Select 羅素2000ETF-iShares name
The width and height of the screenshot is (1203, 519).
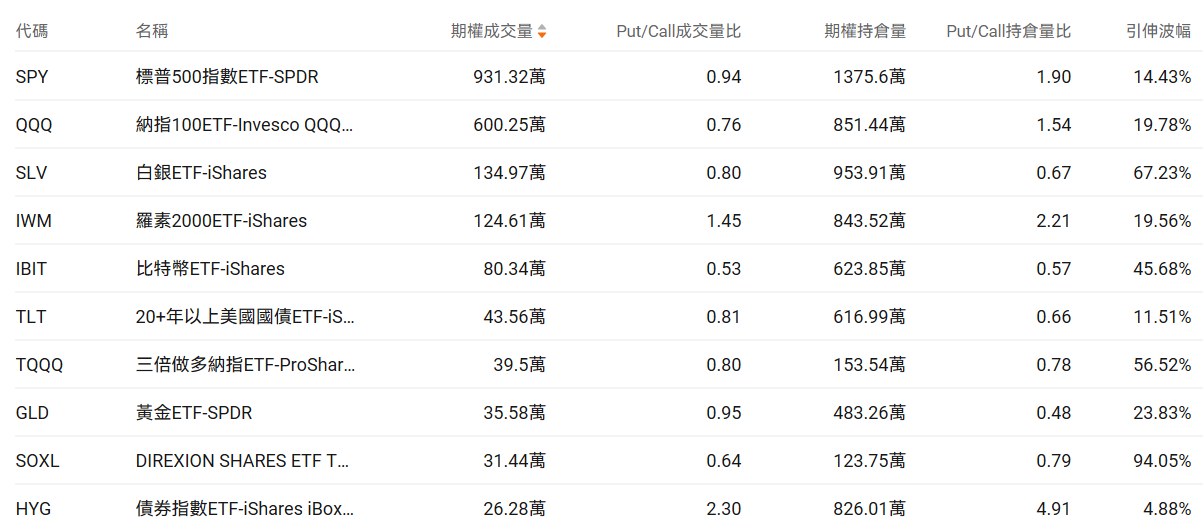tap(221, 221)
